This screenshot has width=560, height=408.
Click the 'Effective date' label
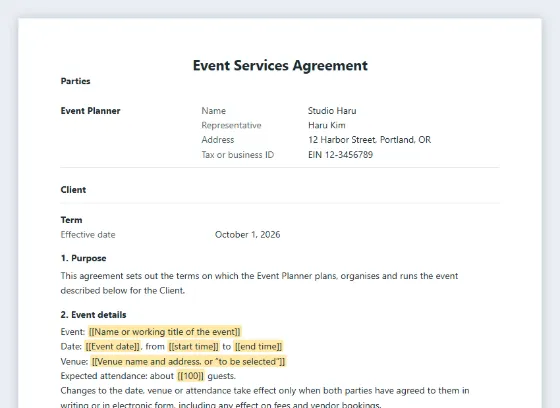tap(88, 235)
